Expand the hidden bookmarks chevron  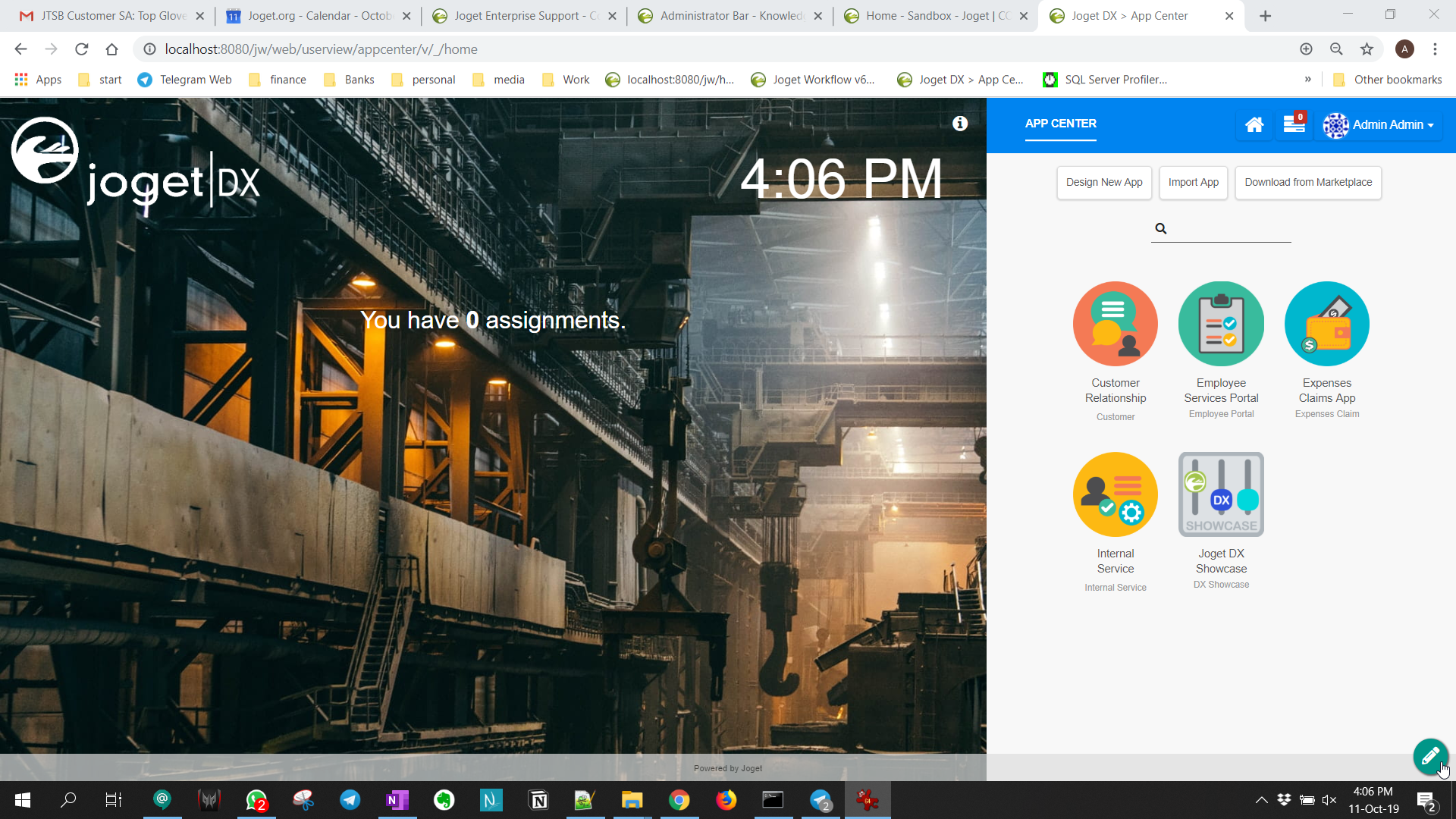pyautogui.click(x=1308, y=80)
